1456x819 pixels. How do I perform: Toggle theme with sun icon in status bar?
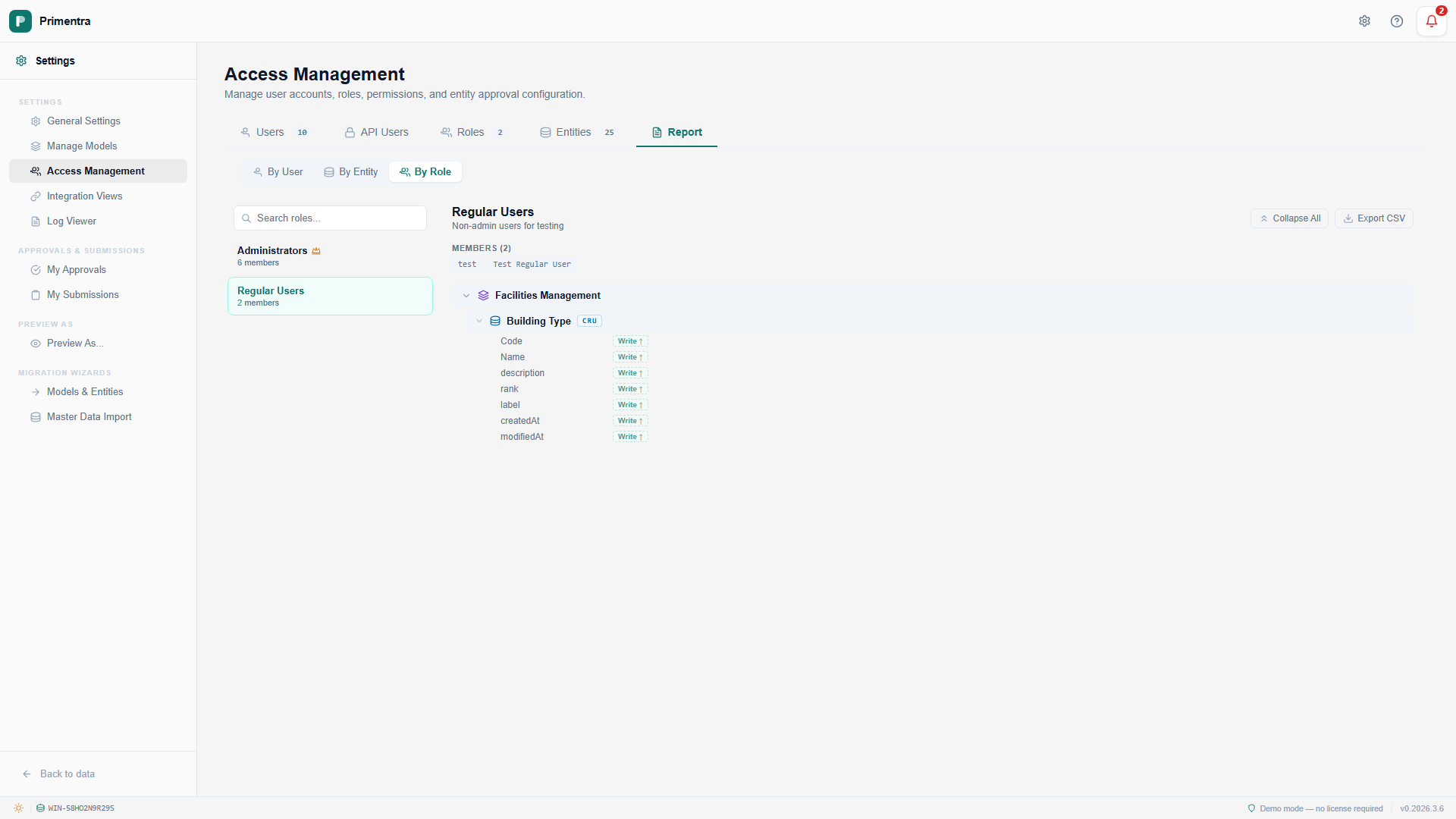[18, 808]
